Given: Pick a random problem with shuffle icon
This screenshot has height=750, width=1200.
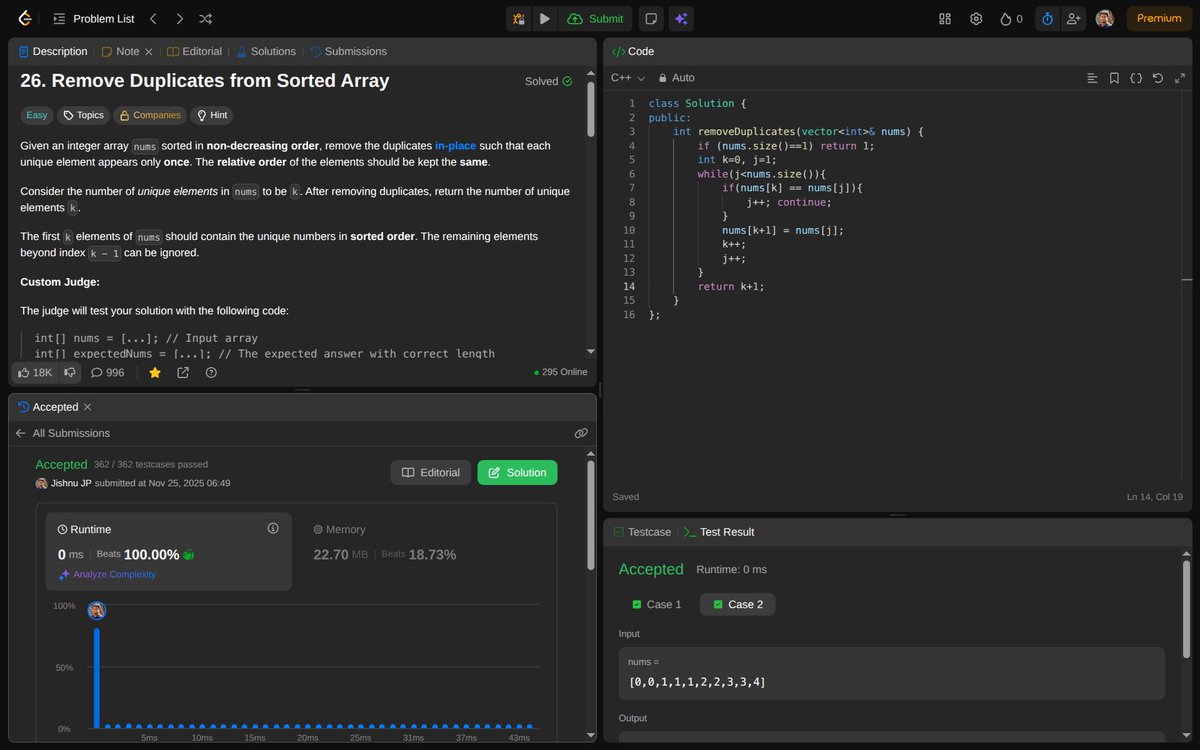Looking at the screenshot, I should pyautogui.click(x=205, y=18).
